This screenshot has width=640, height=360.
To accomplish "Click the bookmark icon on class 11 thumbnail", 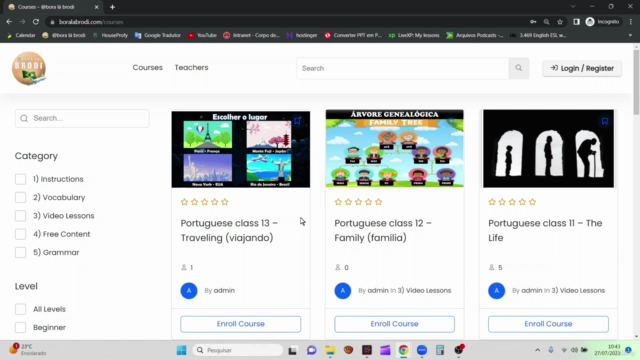I will point(604,121).
